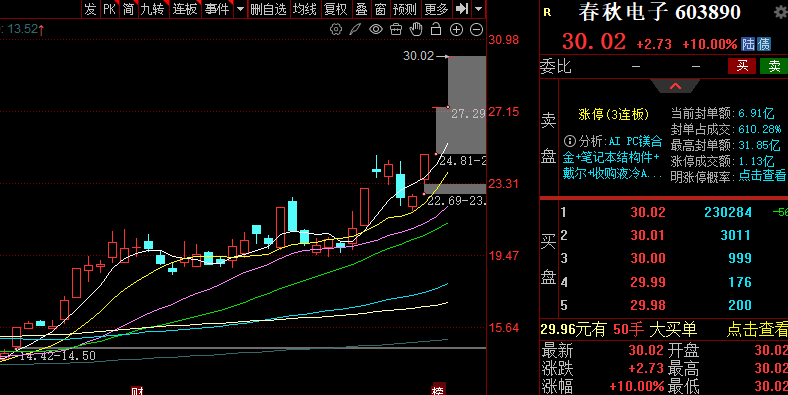Screen dimensions: 788x395
Task: Click the jump-to-end arrow icon in toolbar
Action: pos(462,9)
